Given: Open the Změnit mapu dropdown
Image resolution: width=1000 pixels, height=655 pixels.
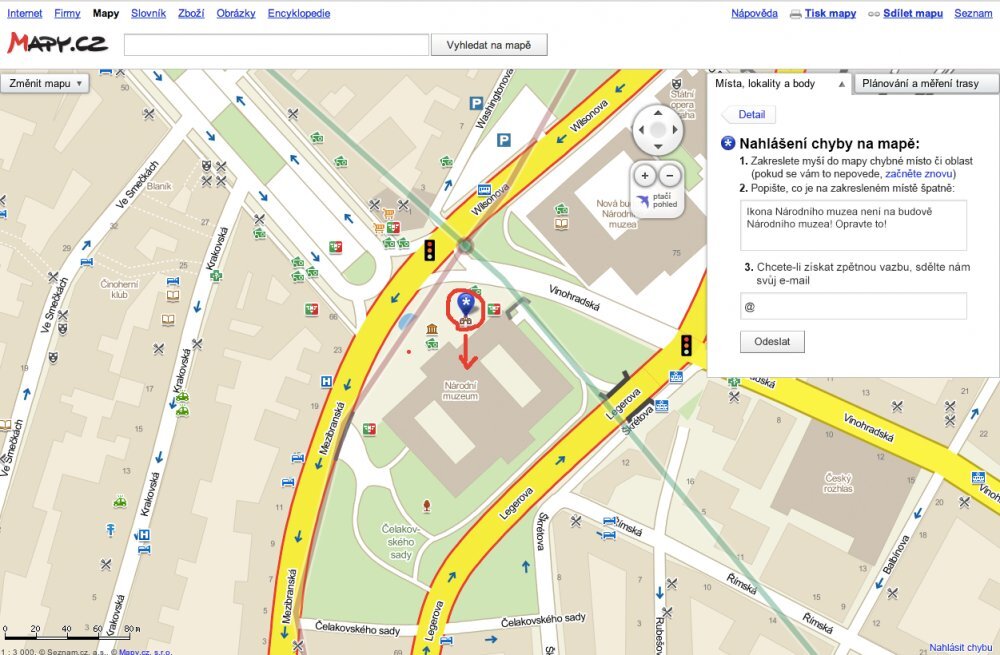Looking at the screenshot, I should click(46, 83).
